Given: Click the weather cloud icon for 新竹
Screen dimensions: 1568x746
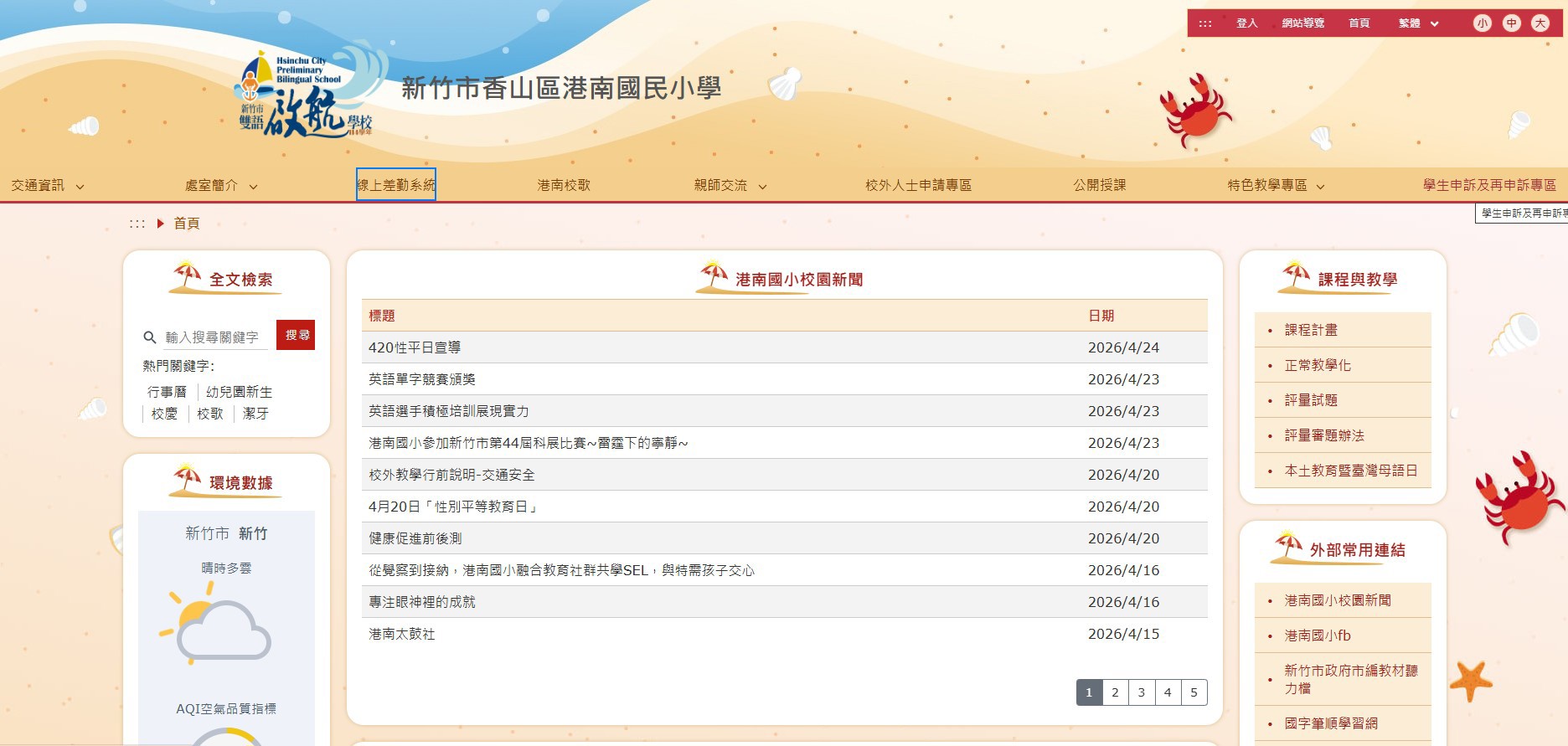Looking at the screenshot, I should 218,628.
